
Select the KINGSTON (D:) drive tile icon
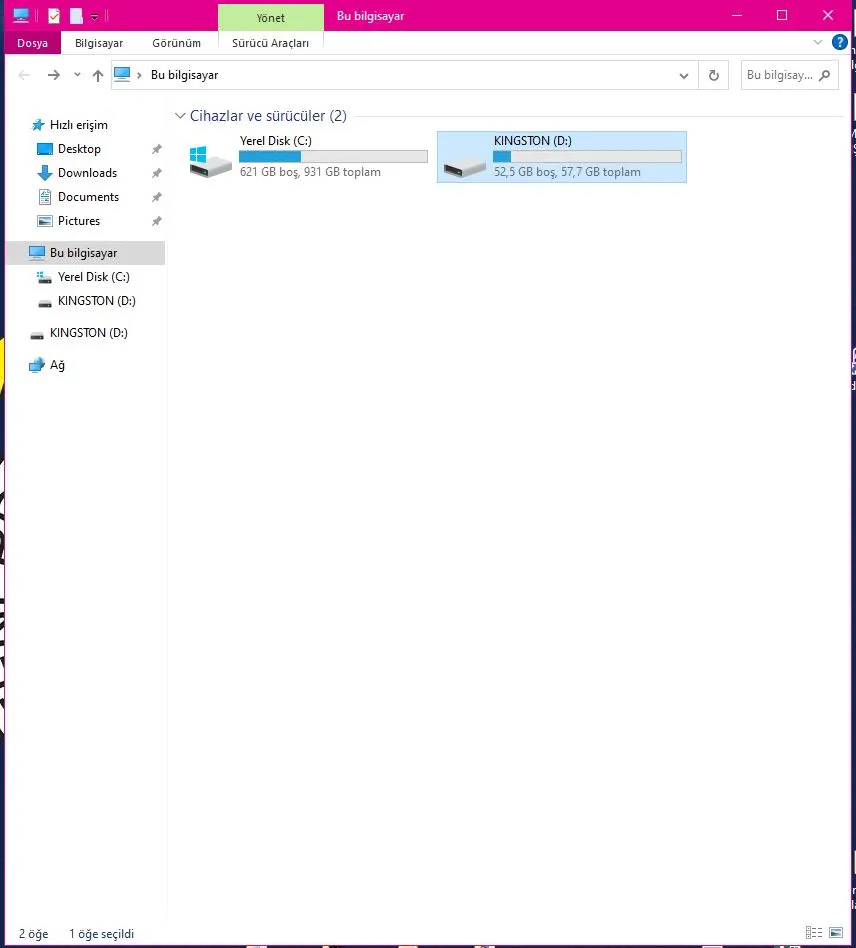tap(464, 166)
